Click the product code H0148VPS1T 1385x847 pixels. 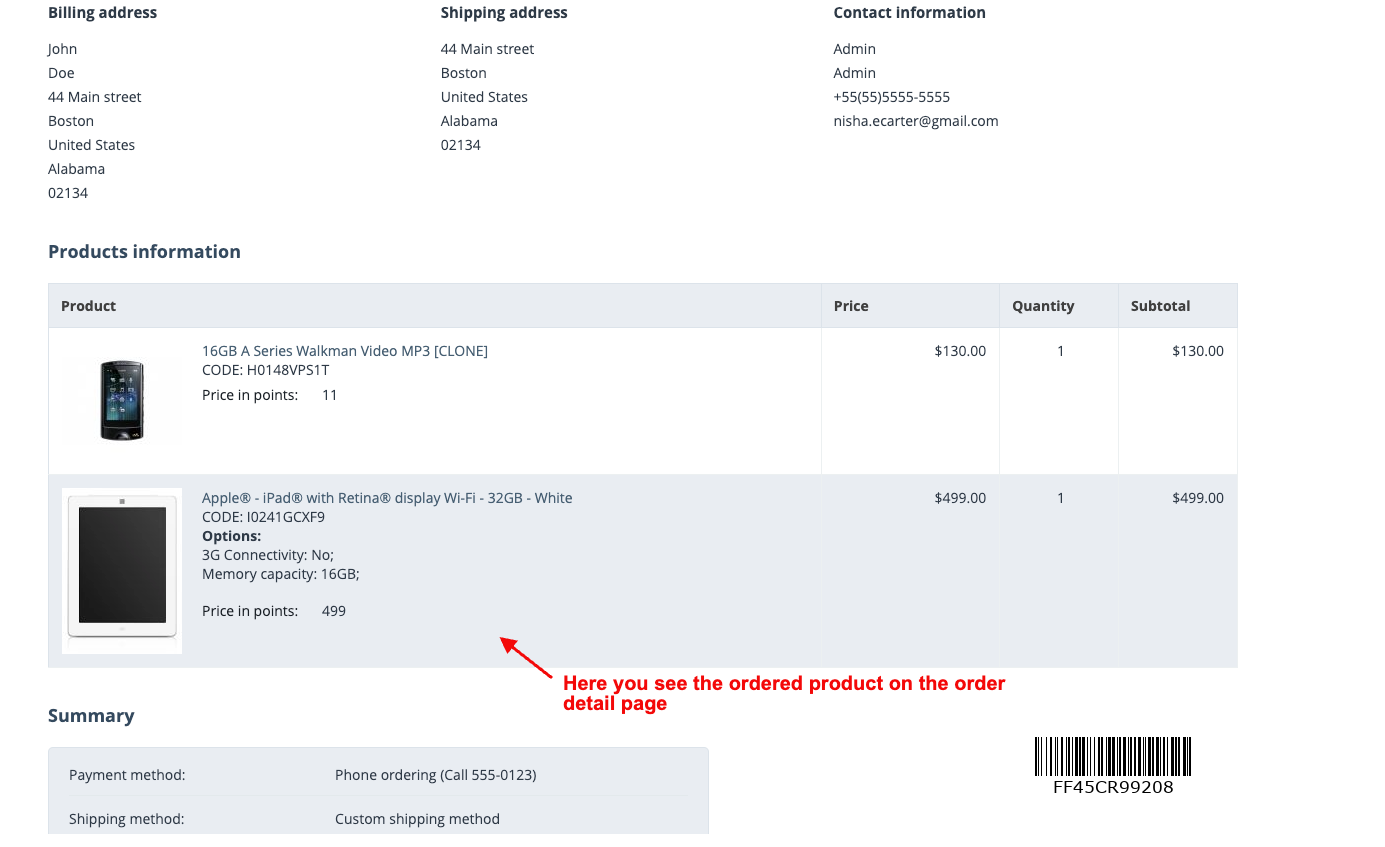tap(266, 370)
